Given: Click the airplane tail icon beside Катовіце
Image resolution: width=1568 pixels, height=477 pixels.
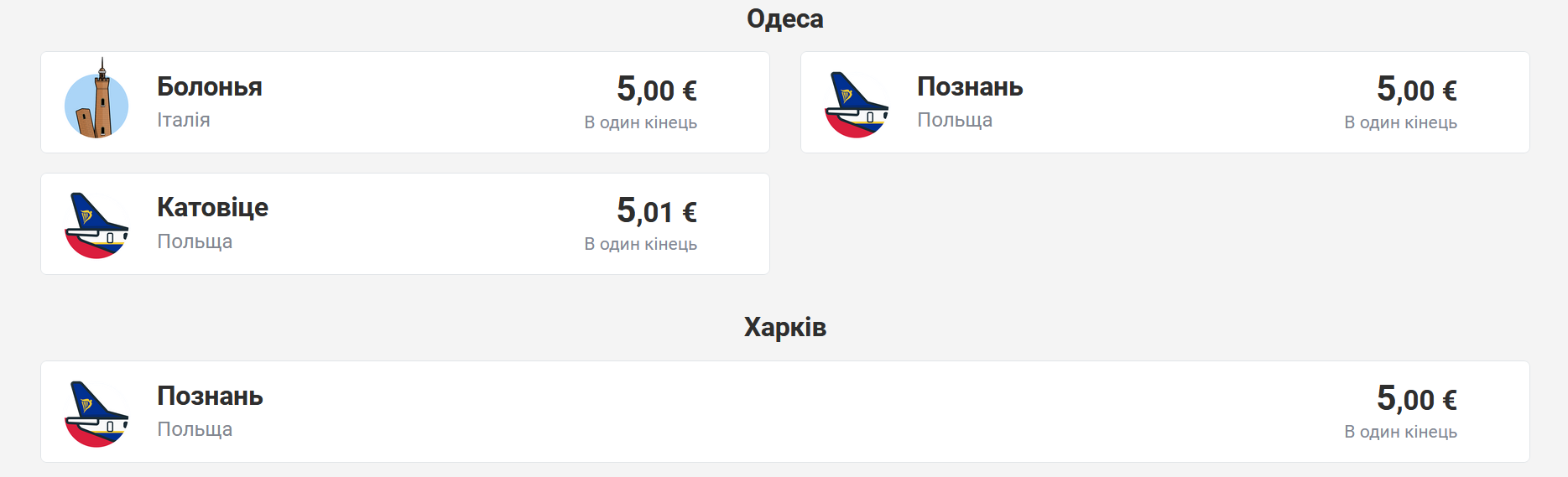Looking at the screenshot, I should 96,226.
